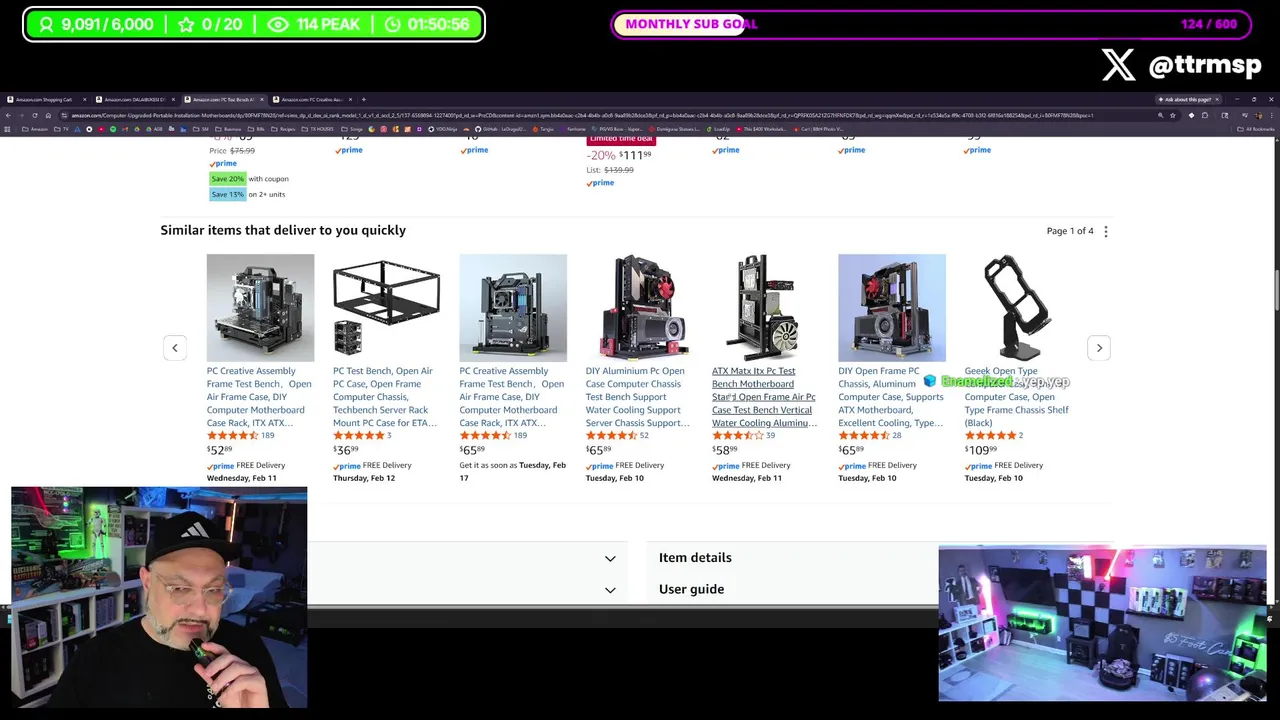Click the Save 13% on 2+ units badge

(227, 194)
